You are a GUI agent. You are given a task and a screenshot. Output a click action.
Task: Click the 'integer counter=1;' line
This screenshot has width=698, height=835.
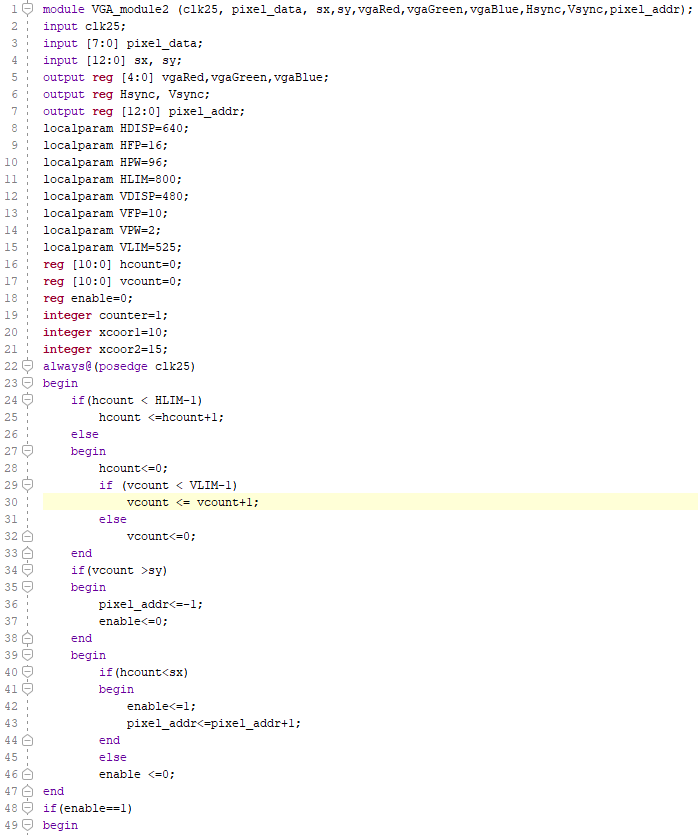[105, 315]
